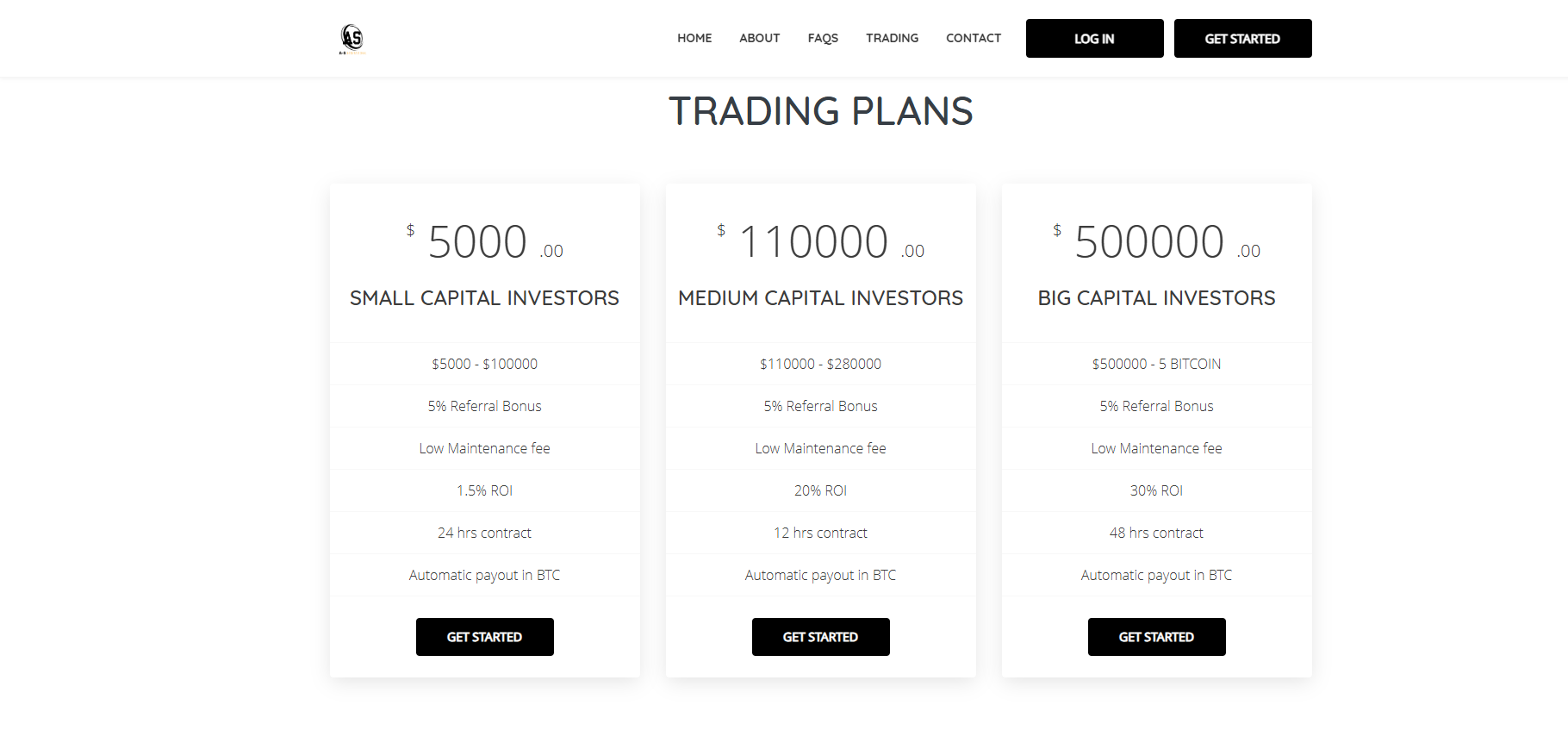Click the AS site logo
Screen dimensions: 1568x749
point(352,39)
